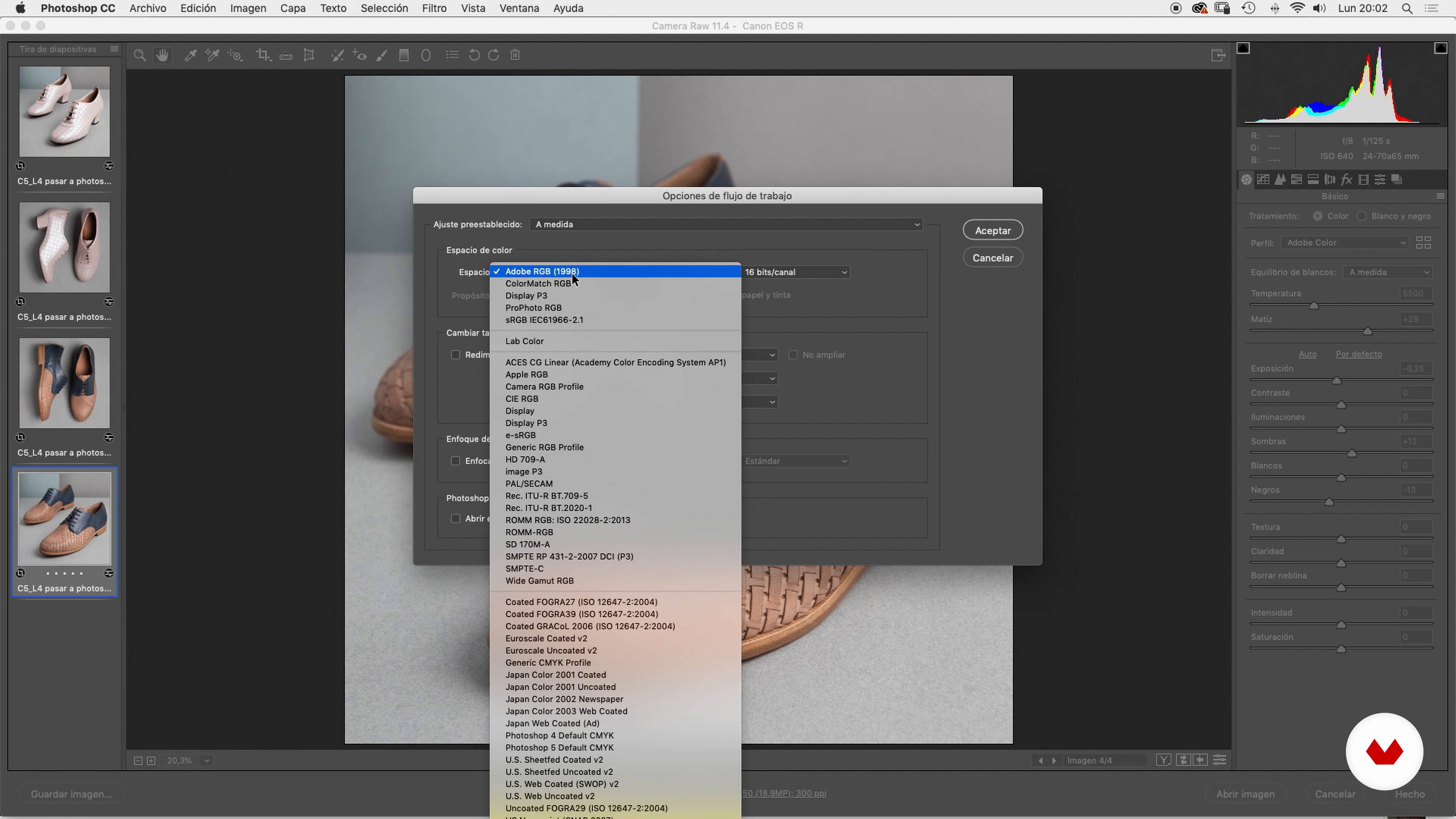This screenshot has width=1456, height=819.
Task: Open the Filtro menu in the menu bar
Action: [x=434, y=8]
